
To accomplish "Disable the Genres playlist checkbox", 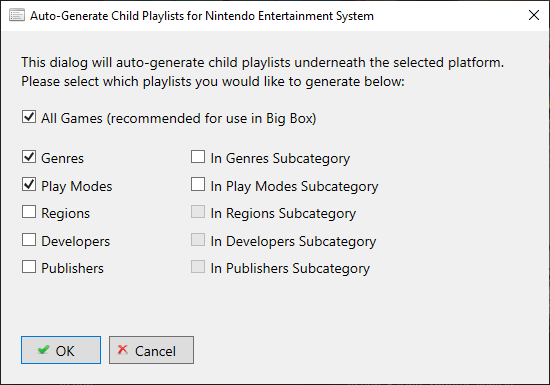I will (29, 157).
